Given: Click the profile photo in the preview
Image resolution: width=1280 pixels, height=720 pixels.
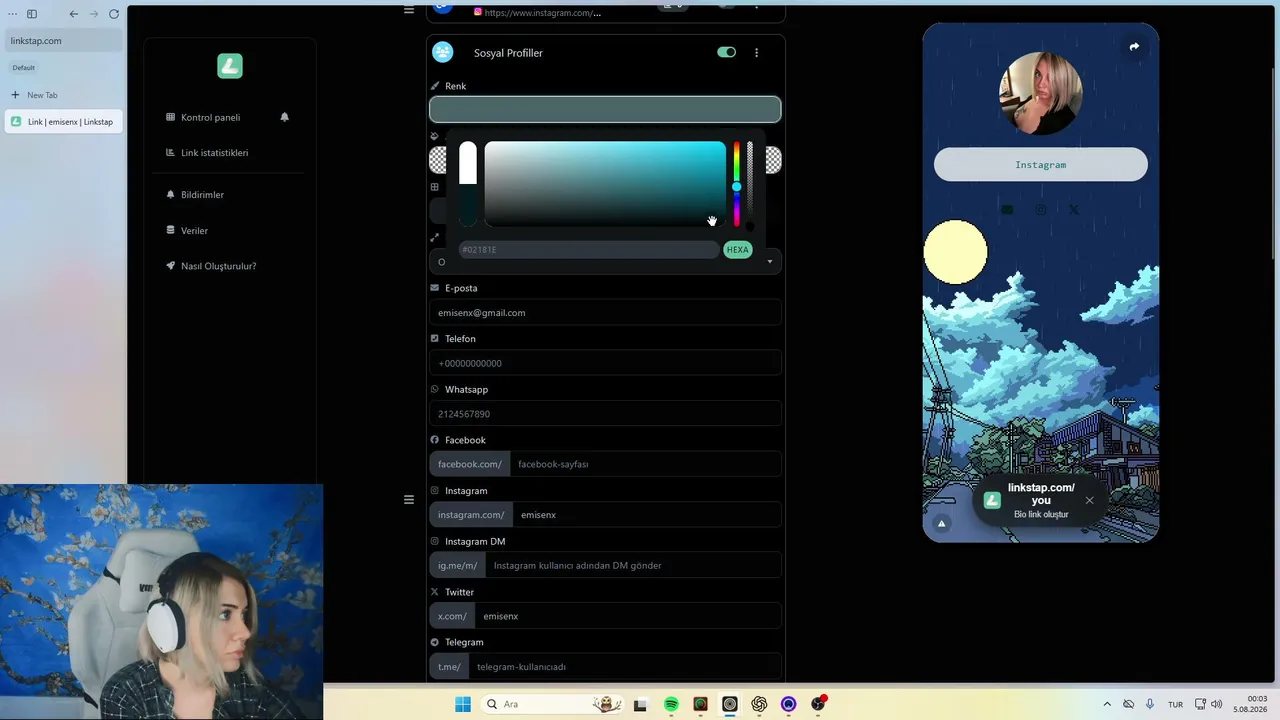Looking at the screenshot, I should tap(1041, 94).
